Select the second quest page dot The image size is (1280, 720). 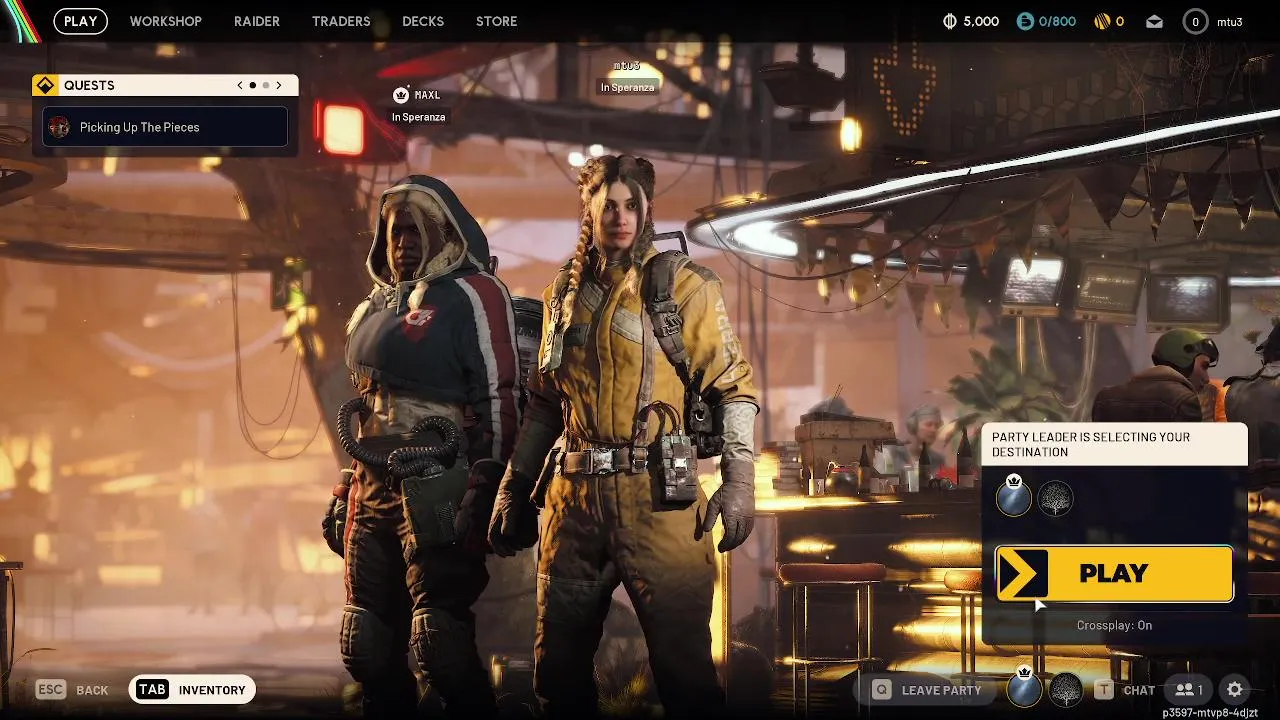pos(266,86)
